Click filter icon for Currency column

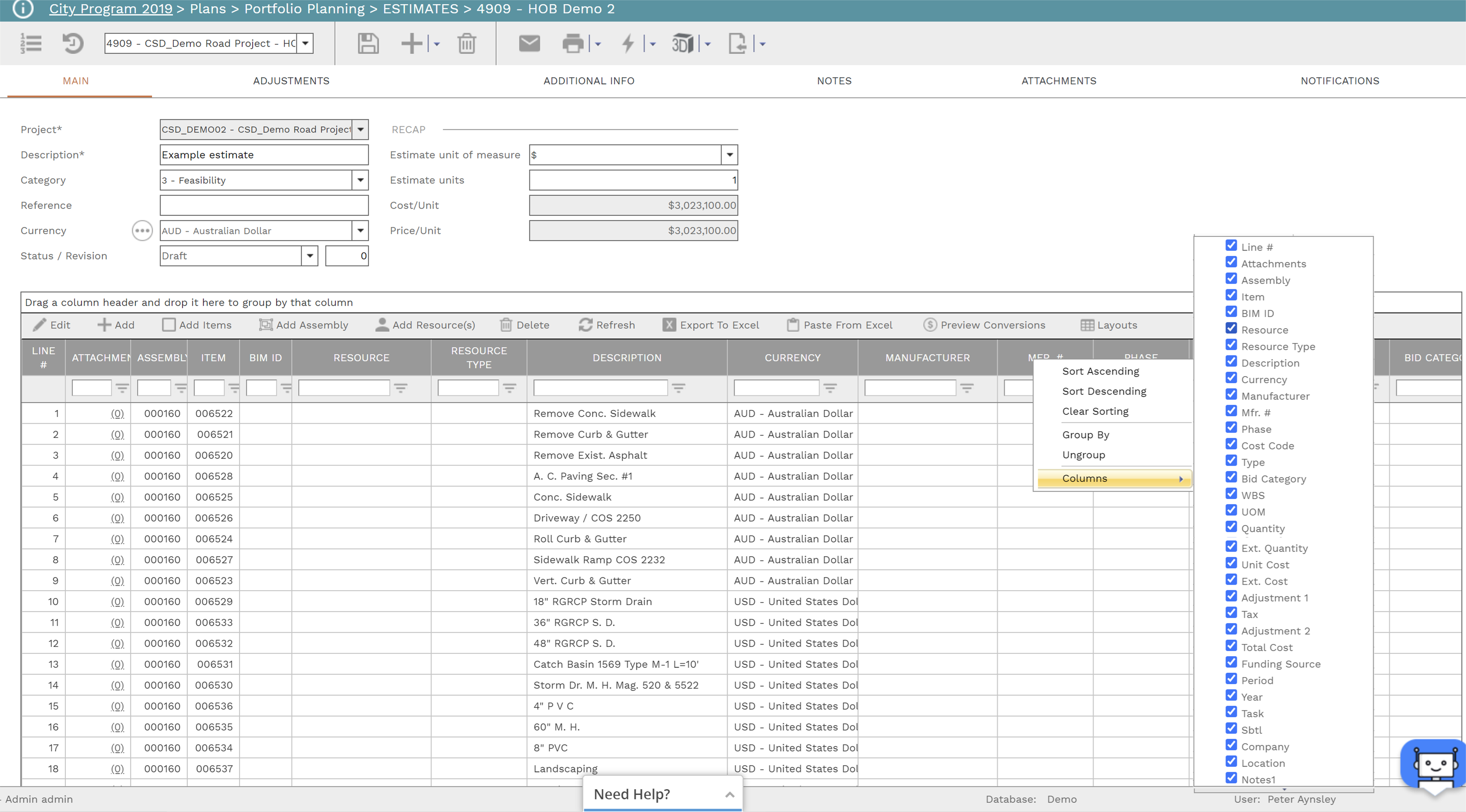coord(830,388)
